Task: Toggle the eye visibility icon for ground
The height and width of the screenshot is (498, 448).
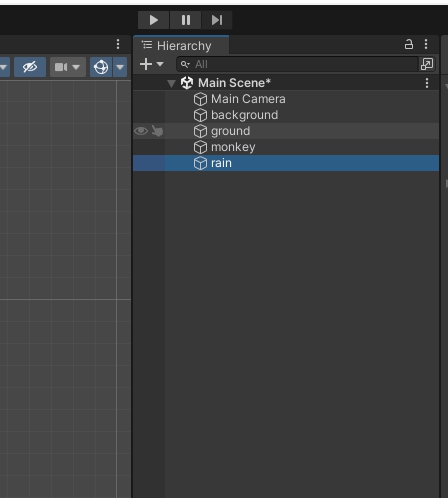Action: click(141, 131)
